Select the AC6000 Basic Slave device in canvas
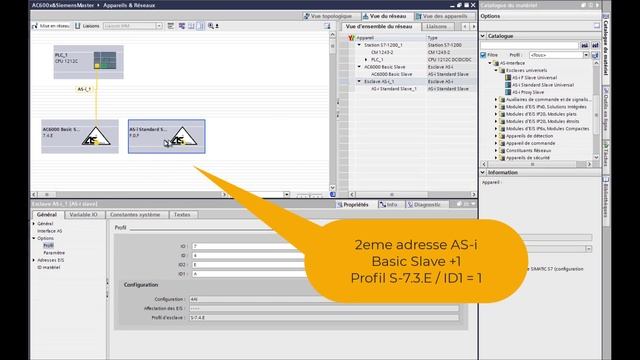This screenshot has width=640, height=360. click(x=80, y=136)
